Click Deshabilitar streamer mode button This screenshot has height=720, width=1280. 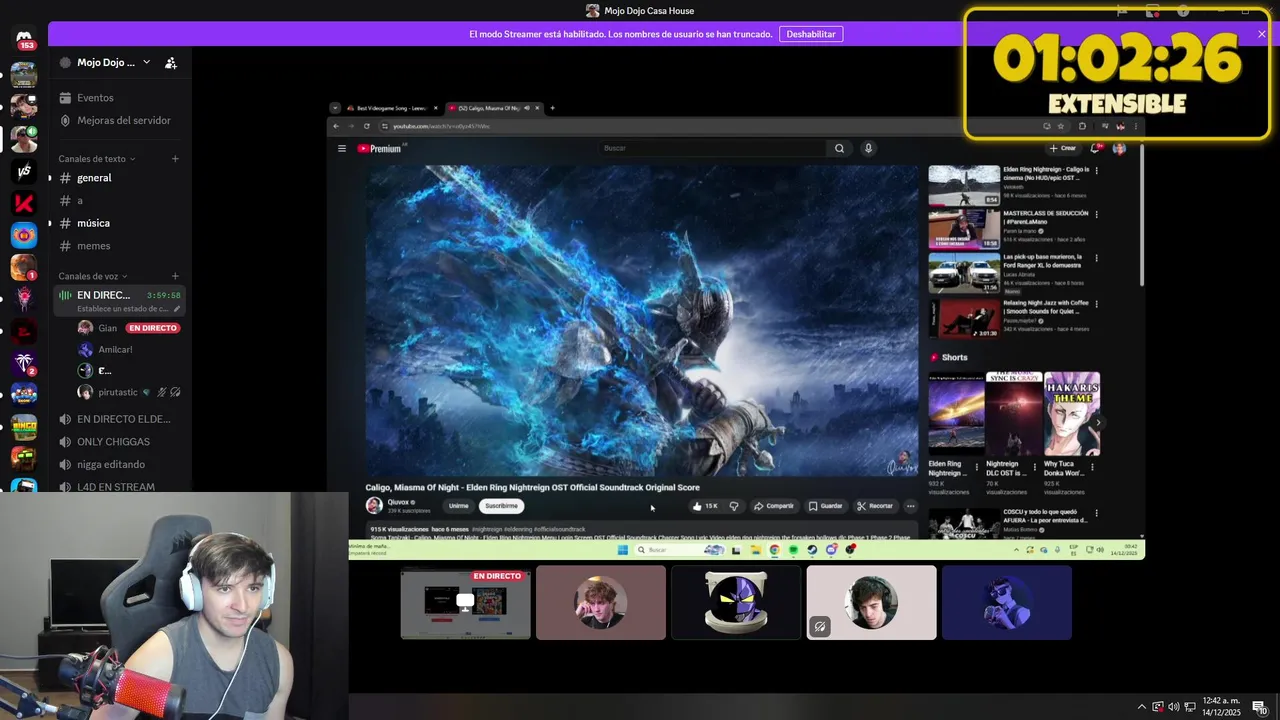point(811,34)
